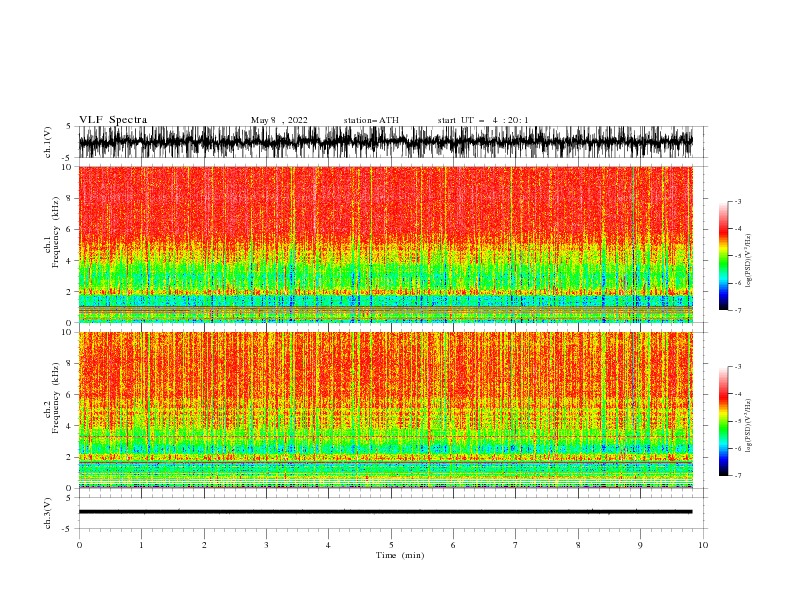
Task: Click time axis tick label '10'
Action: point(703,545)
